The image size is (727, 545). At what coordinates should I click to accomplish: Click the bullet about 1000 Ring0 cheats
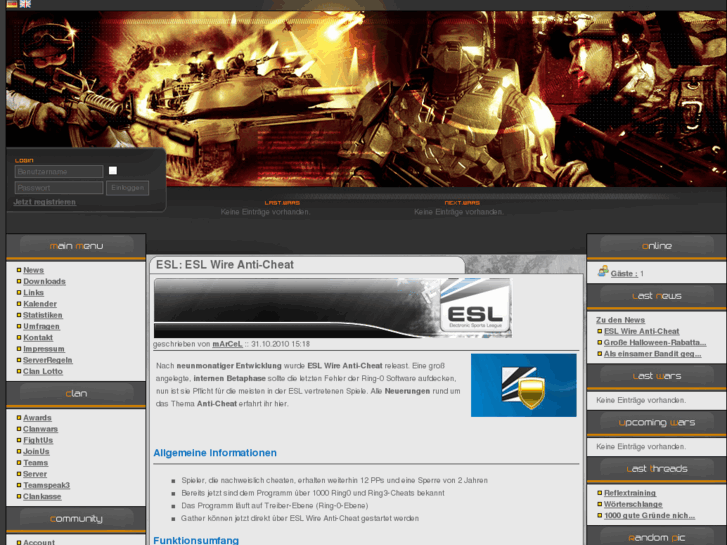tap(313, 493)
